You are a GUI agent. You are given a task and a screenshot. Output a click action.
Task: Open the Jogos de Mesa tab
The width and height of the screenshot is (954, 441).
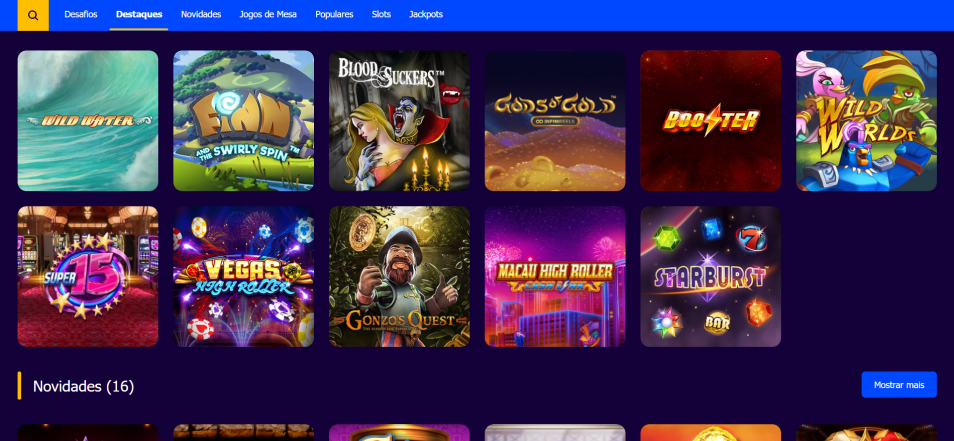[268, 15]
